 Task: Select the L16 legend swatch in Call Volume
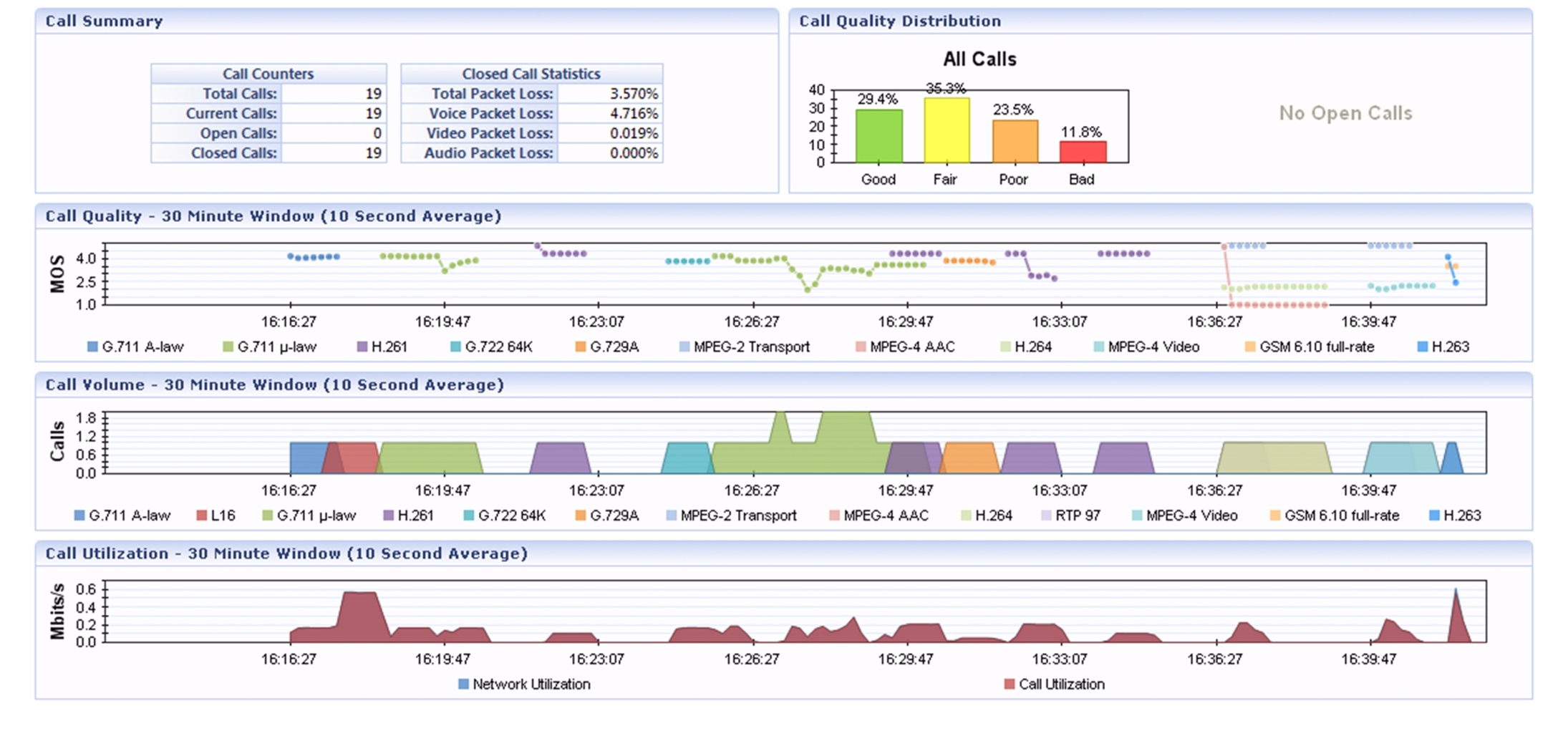tap(202, 515)
